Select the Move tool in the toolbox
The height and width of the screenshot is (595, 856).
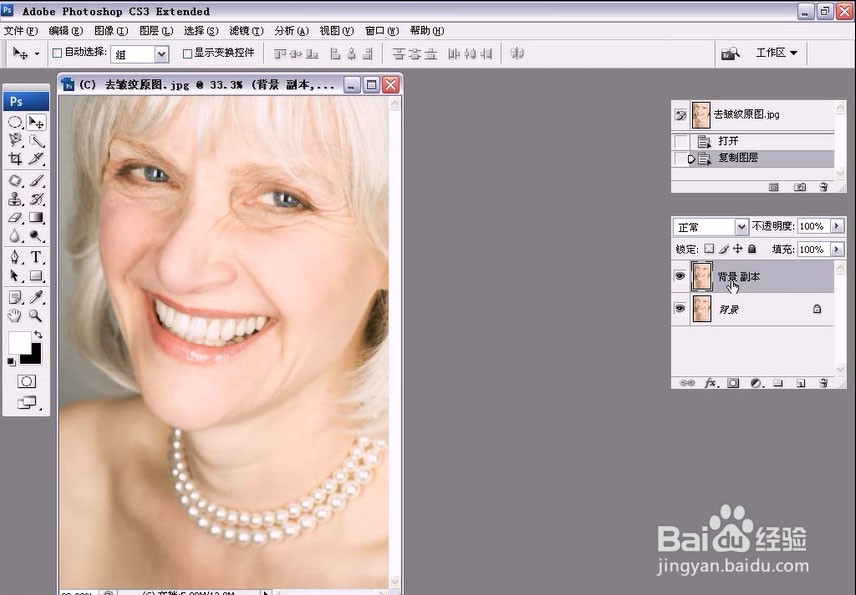(x=36, y=122)
